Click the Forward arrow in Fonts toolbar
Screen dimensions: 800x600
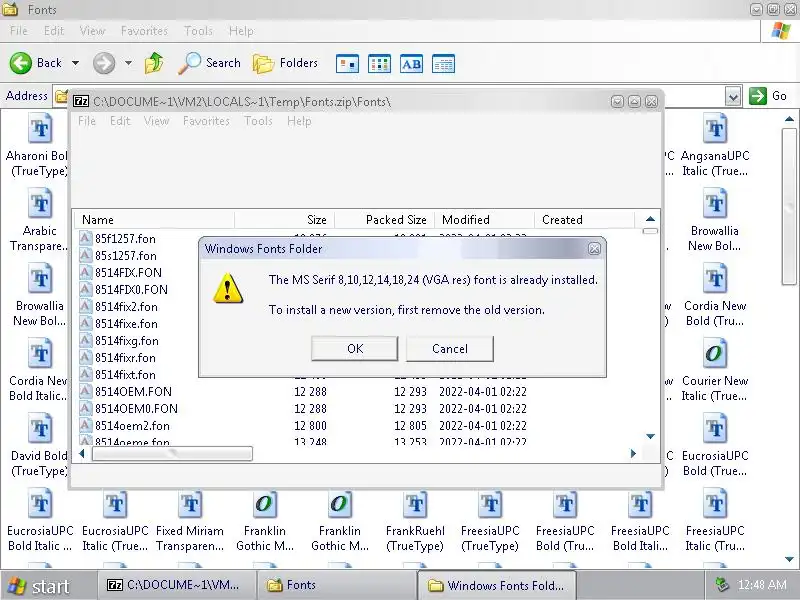tap(104, 63)
